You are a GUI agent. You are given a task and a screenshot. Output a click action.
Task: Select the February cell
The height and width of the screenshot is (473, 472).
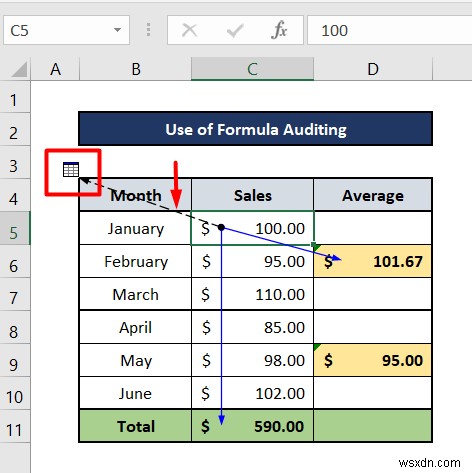136,261
